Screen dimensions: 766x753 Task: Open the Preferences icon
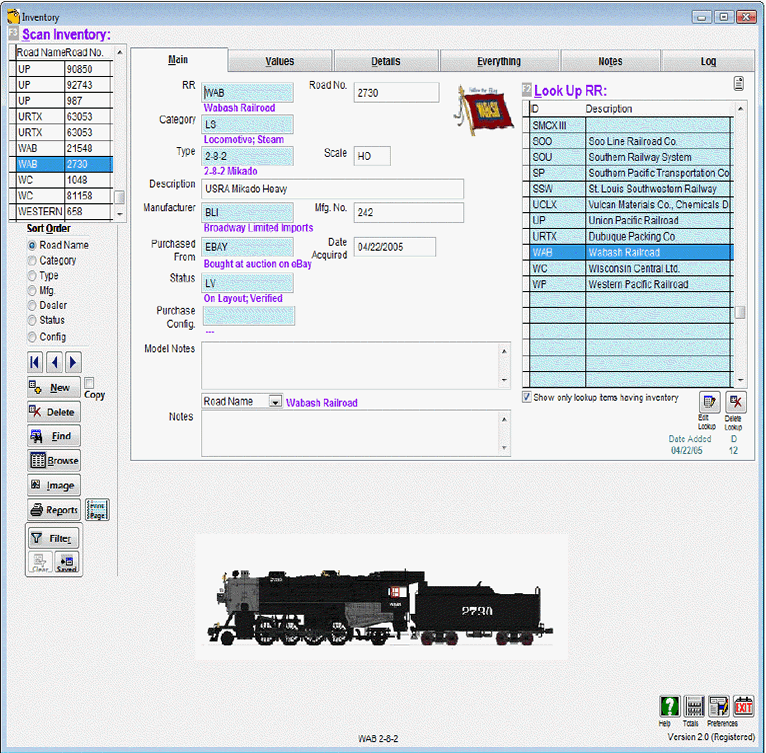click(719, 707)
